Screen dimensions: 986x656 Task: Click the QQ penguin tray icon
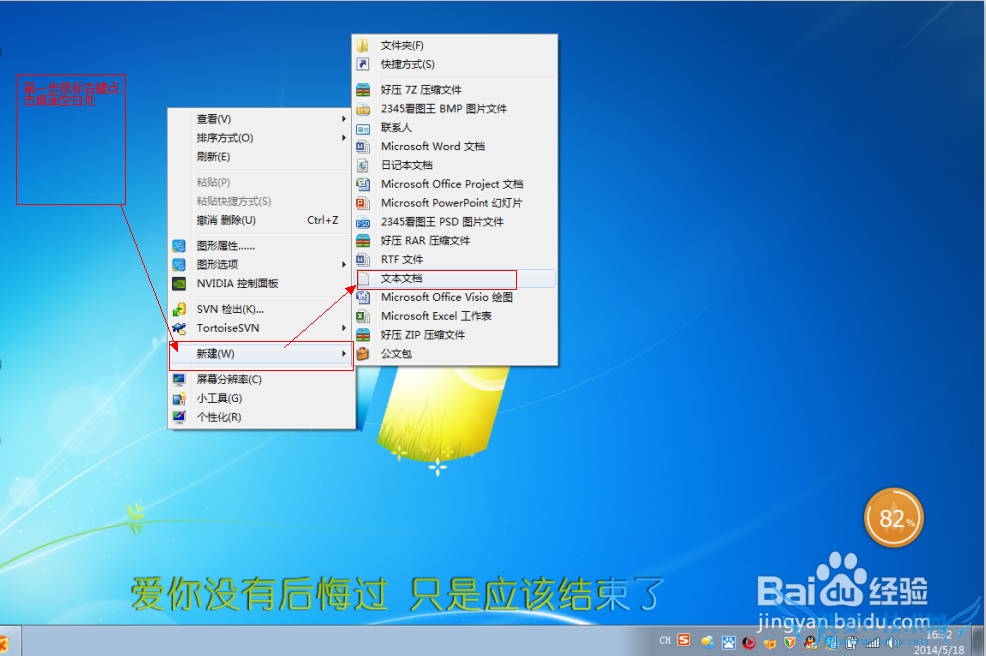pos(811,642)
